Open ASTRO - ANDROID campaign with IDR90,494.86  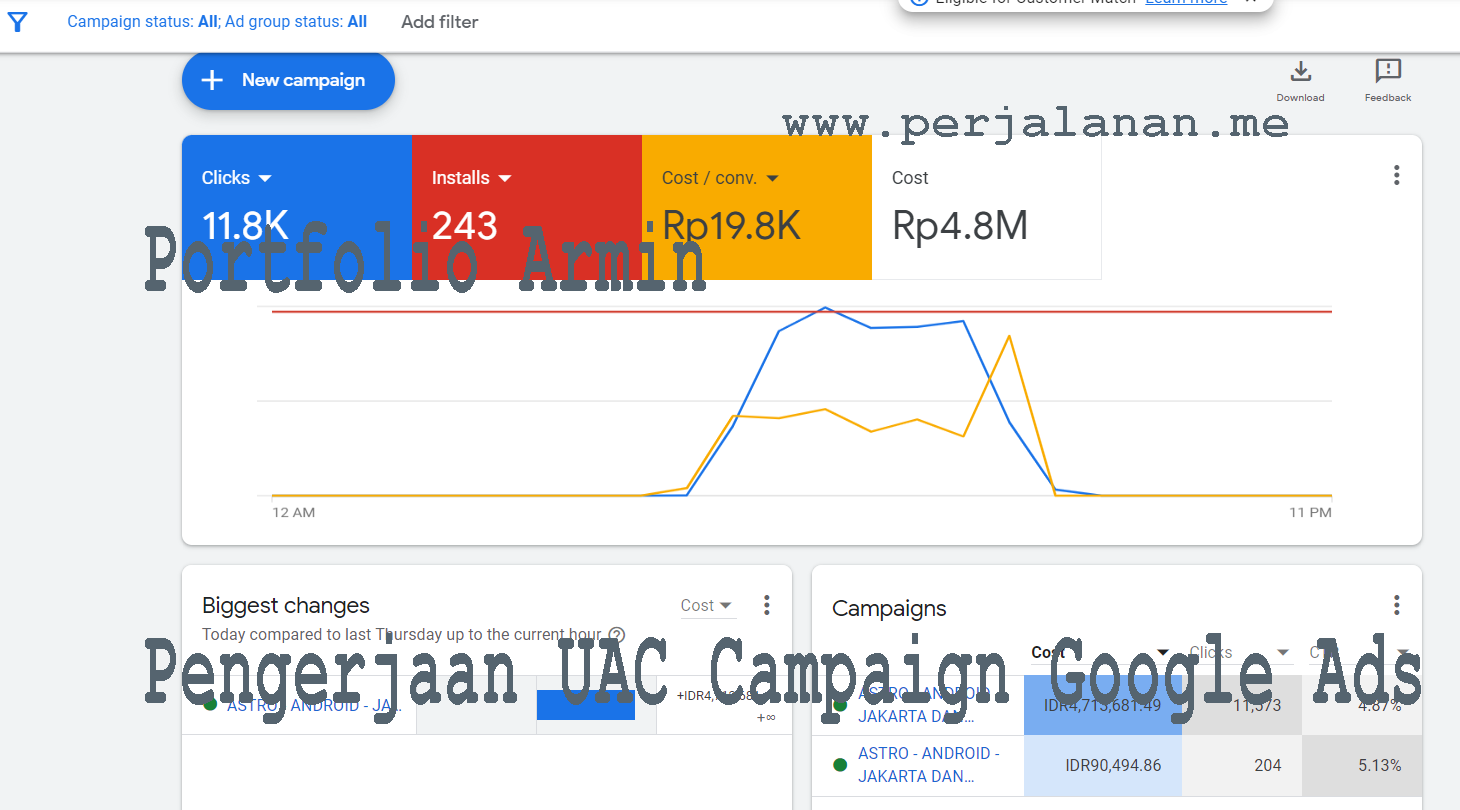(x=929, y=765)
